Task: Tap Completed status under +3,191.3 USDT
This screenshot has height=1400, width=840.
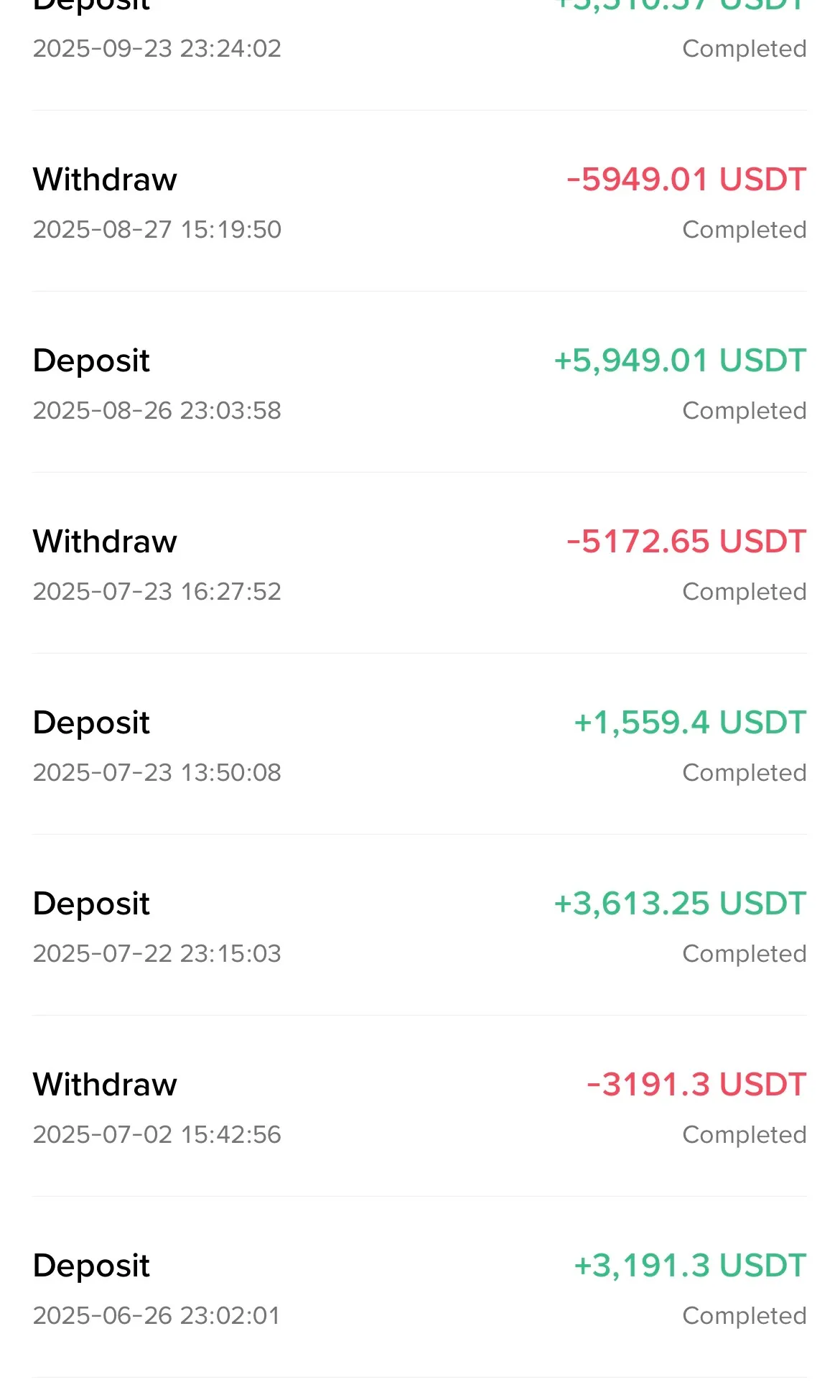Action: (x=745, y=1317)
